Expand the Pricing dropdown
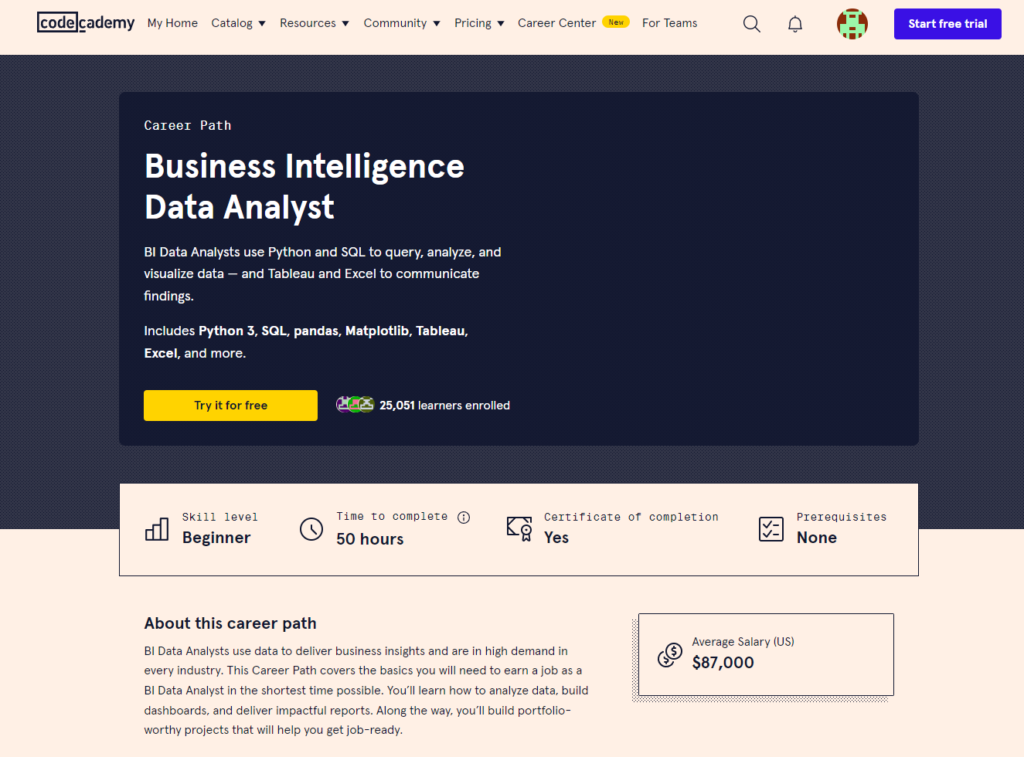Screen dimensions: 1024x757 point(479,23)
